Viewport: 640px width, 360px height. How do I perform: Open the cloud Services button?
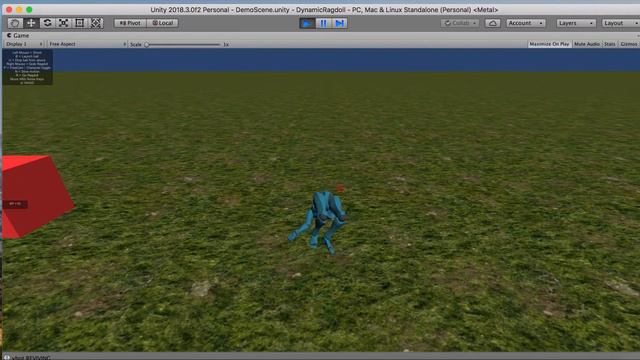coord(493,23)
